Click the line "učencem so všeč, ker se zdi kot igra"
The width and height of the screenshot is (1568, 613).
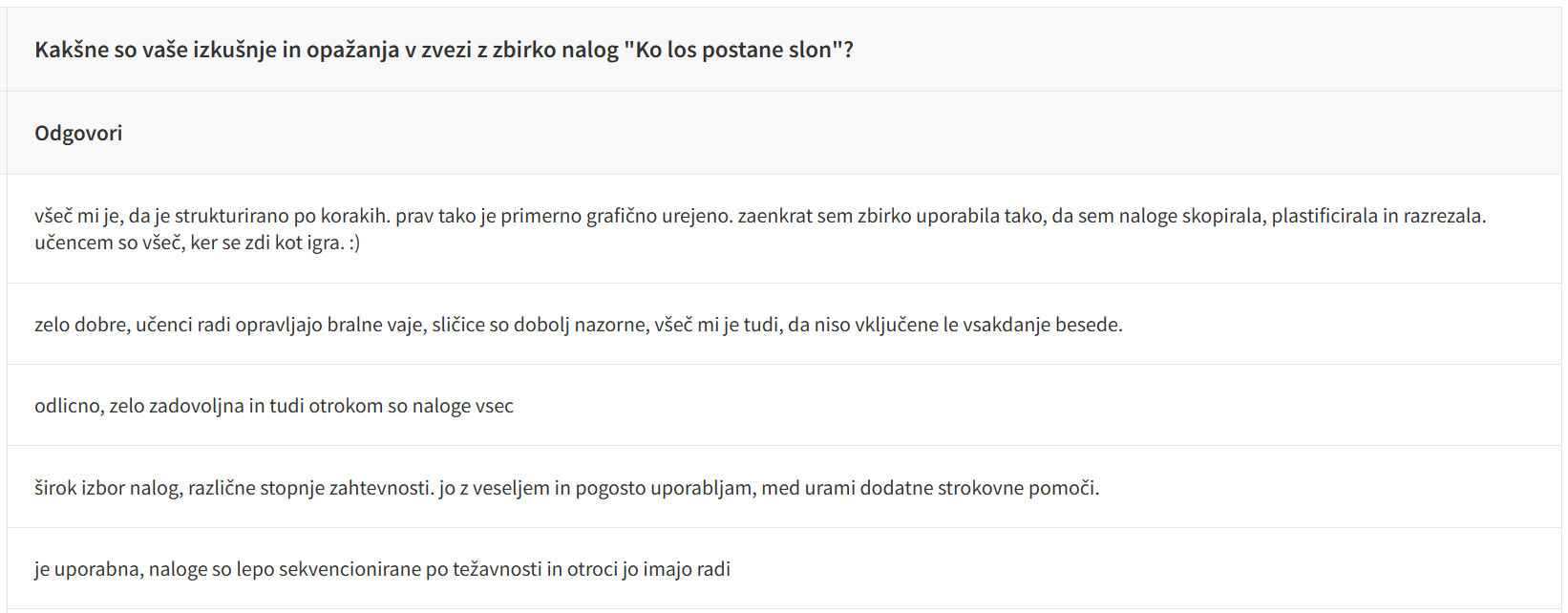(189, 243)
